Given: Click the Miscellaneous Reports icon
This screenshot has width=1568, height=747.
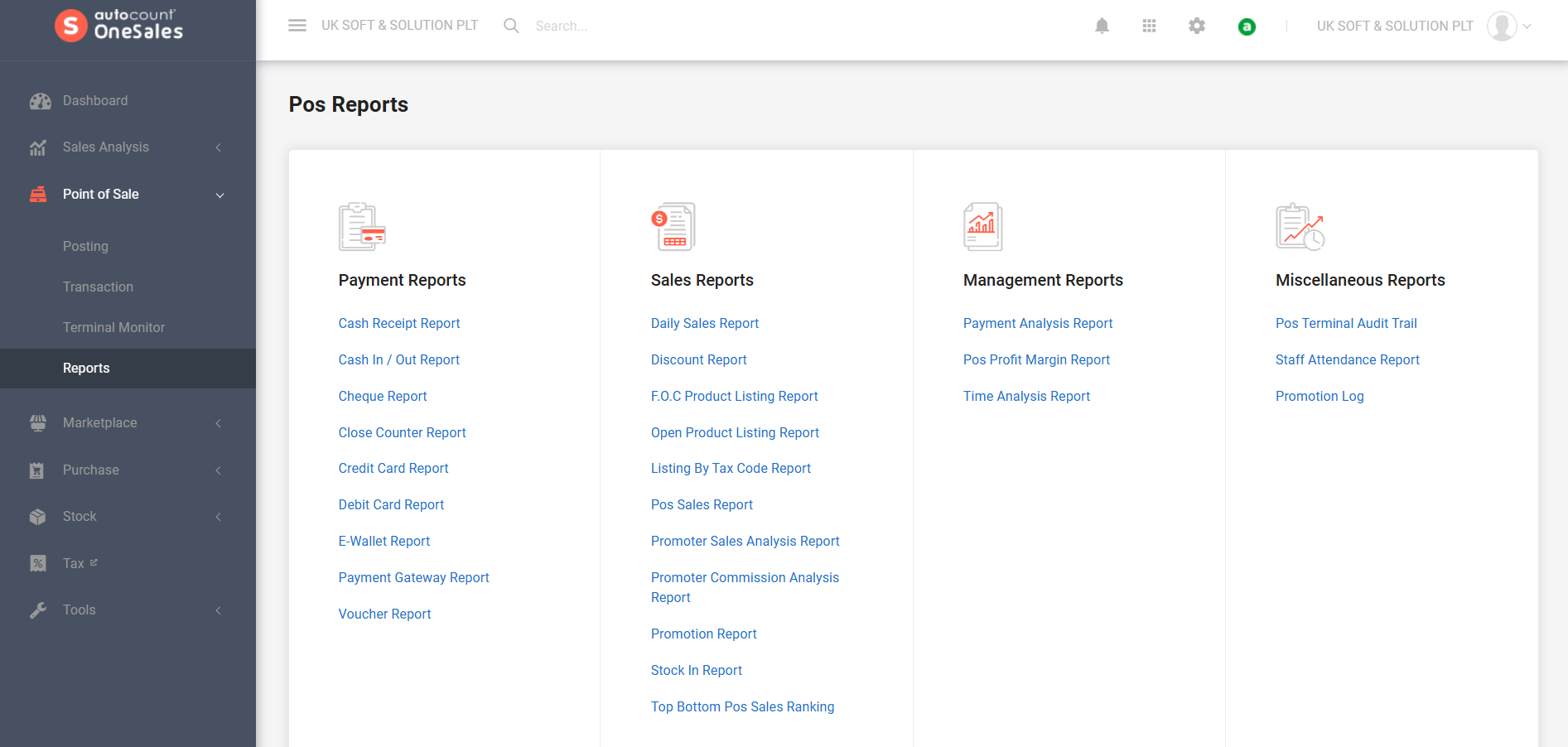Looking at the screenshot, I should click(1300, 226).
